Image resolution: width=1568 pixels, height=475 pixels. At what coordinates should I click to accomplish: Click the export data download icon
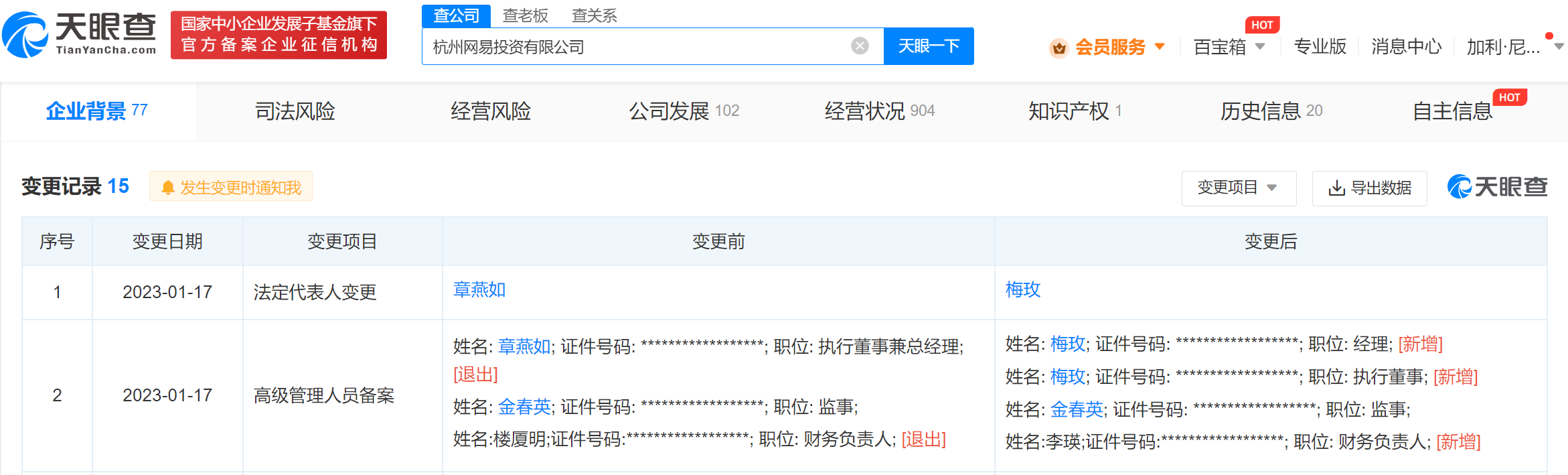1336,188
